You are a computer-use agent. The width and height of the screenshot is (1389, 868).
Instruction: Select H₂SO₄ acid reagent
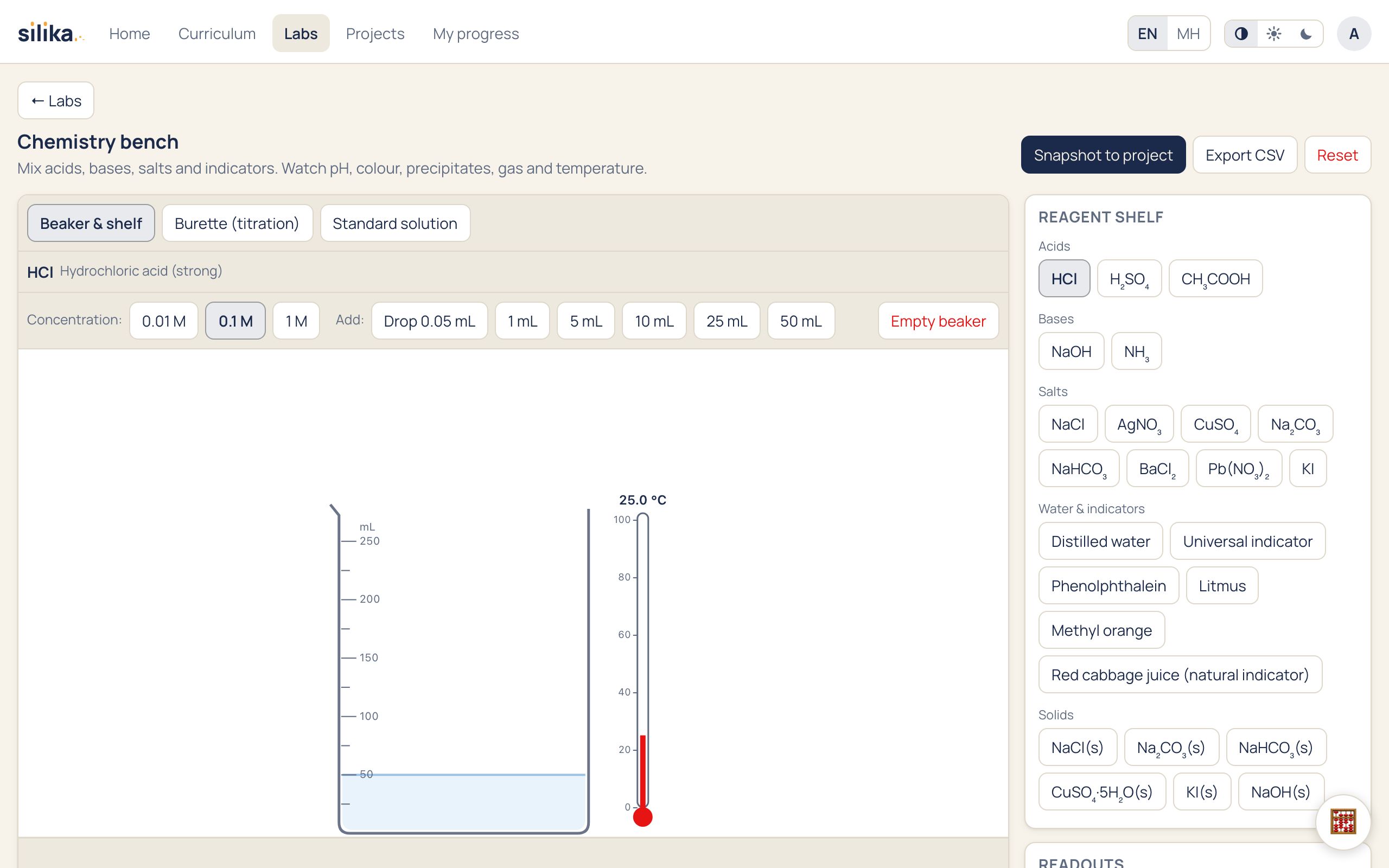click(1129, 278)
